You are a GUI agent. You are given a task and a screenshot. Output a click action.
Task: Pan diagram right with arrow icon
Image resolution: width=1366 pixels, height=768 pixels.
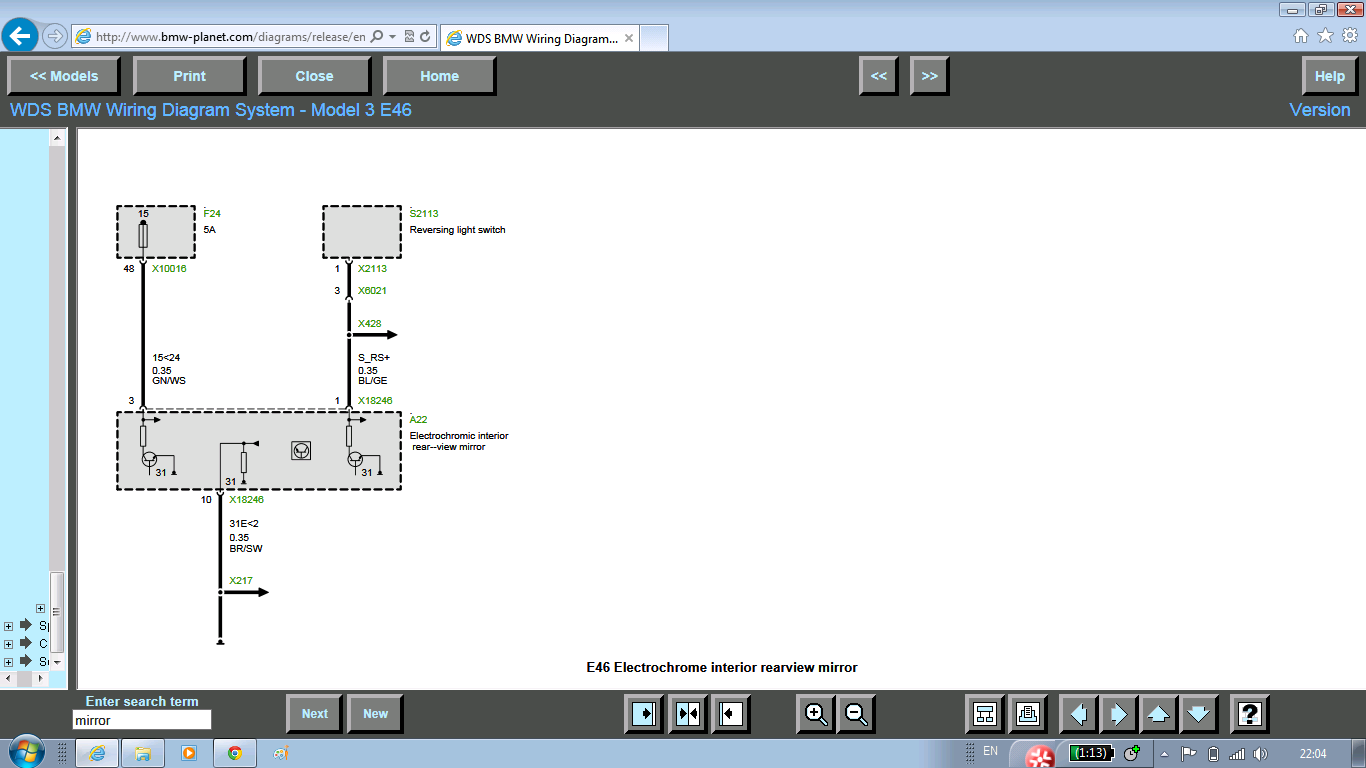[1118, 714]
